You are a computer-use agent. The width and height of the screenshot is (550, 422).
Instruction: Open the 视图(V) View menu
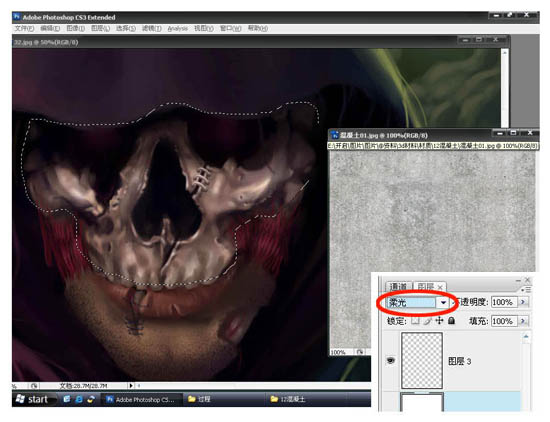204,28
